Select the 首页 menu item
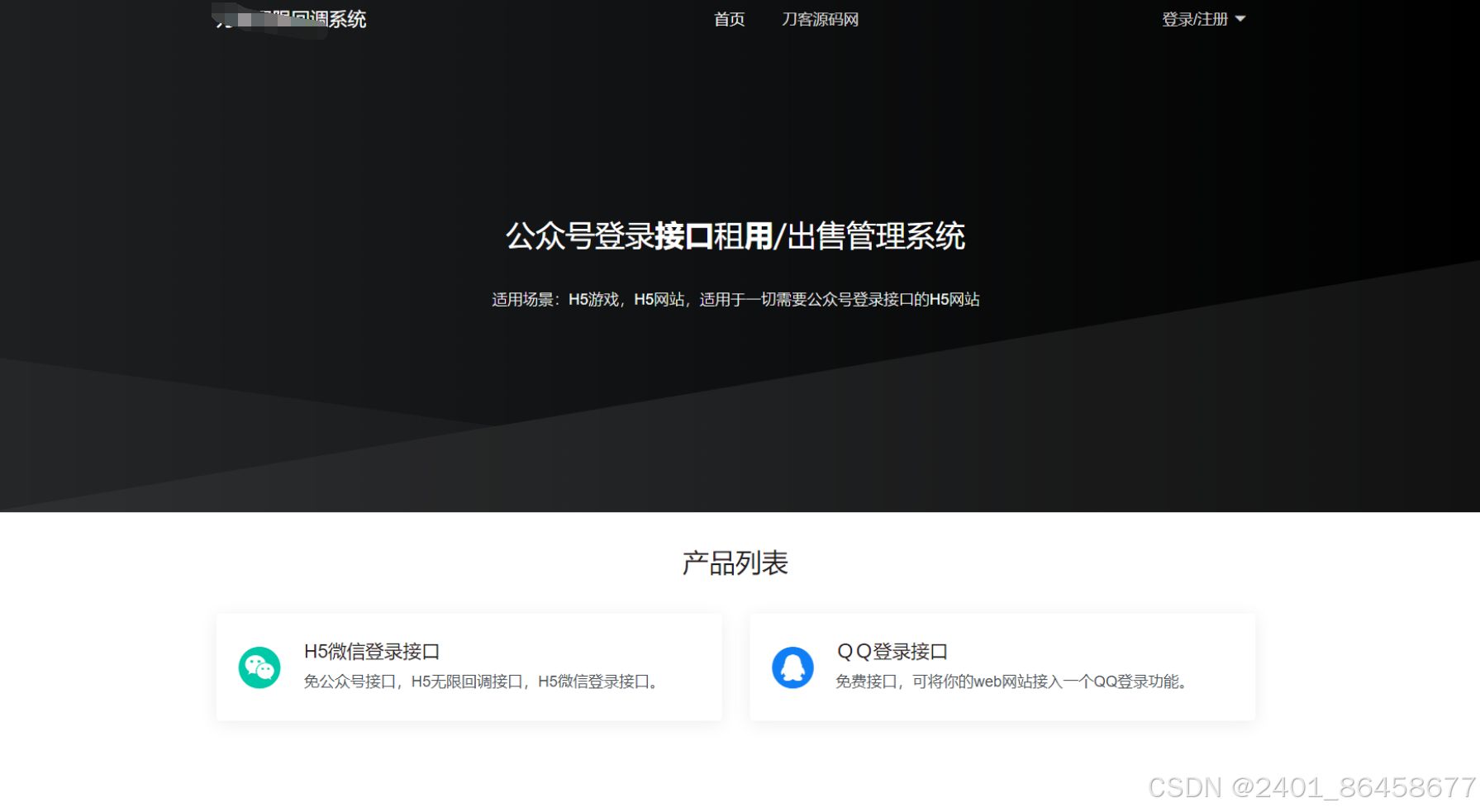Image resolution: width=1480 pixels, height=812 pixels. [729, 18]
